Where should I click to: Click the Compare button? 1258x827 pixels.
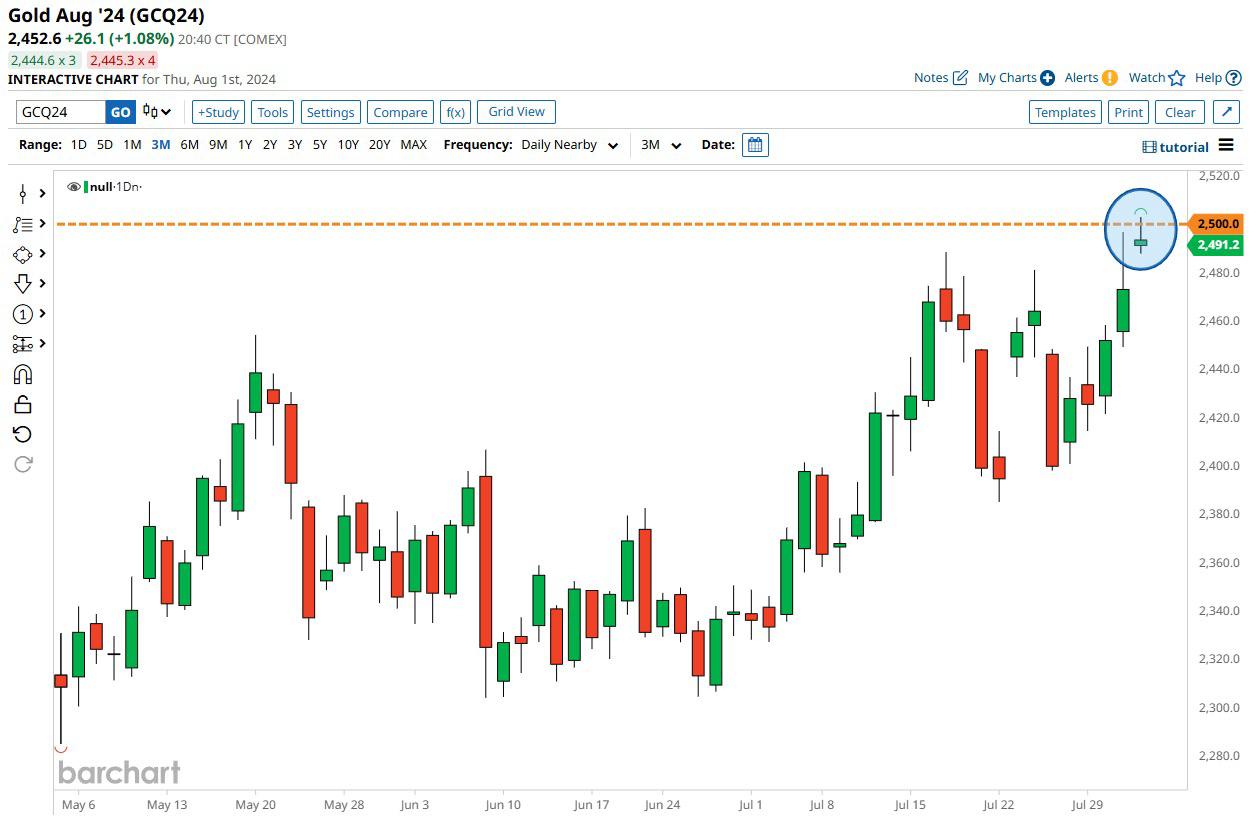tap(400, 112)
